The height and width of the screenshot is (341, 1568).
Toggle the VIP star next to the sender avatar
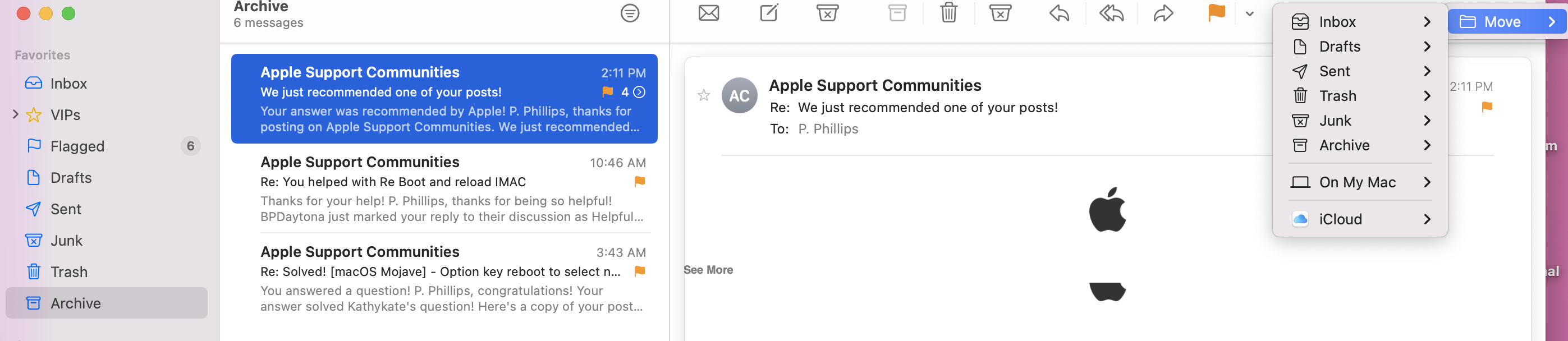[x=704, y=95]
